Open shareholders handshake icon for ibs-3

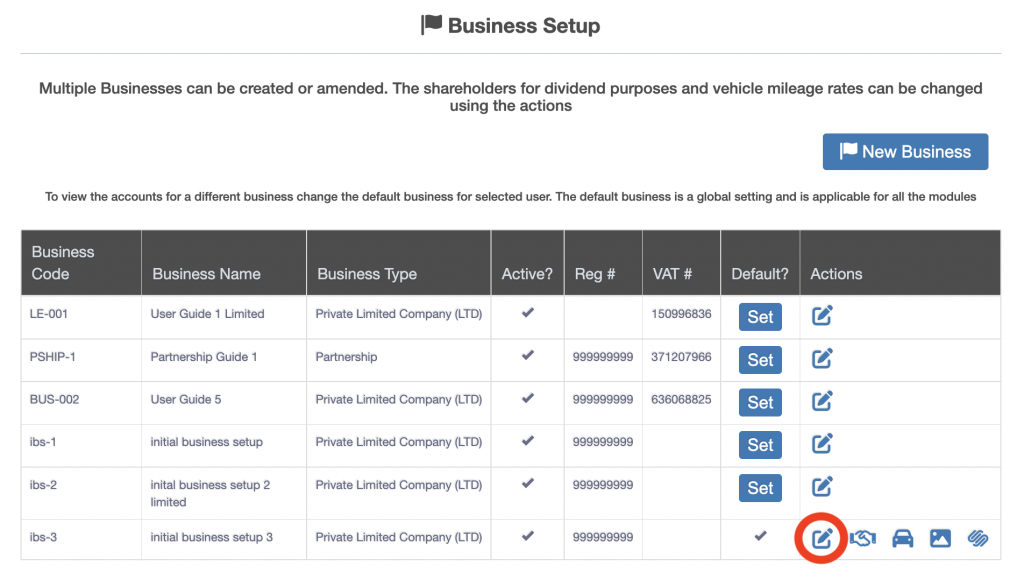click(863, 539)
